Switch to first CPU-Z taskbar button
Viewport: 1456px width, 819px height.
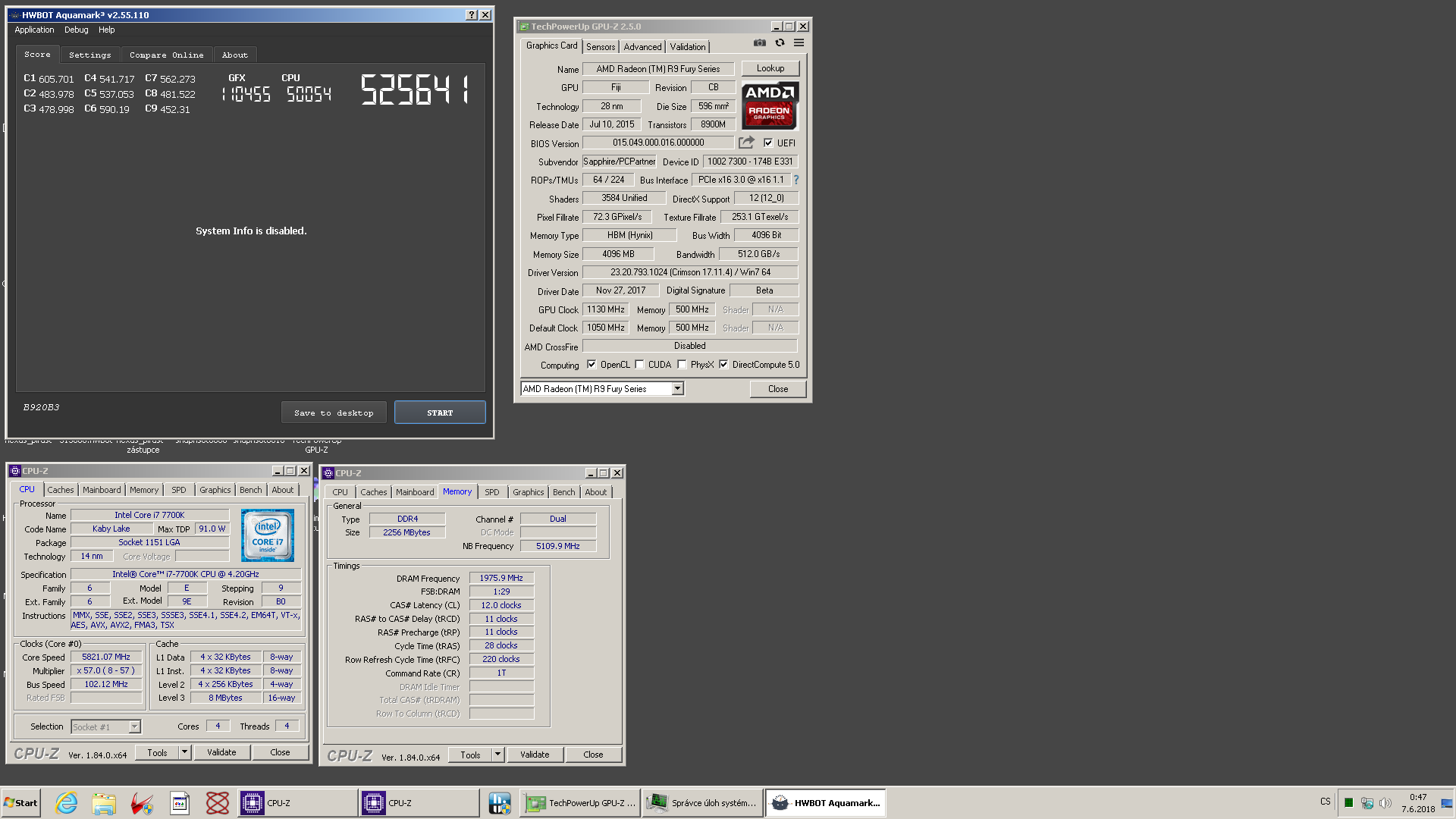click(x=297, y=803)
